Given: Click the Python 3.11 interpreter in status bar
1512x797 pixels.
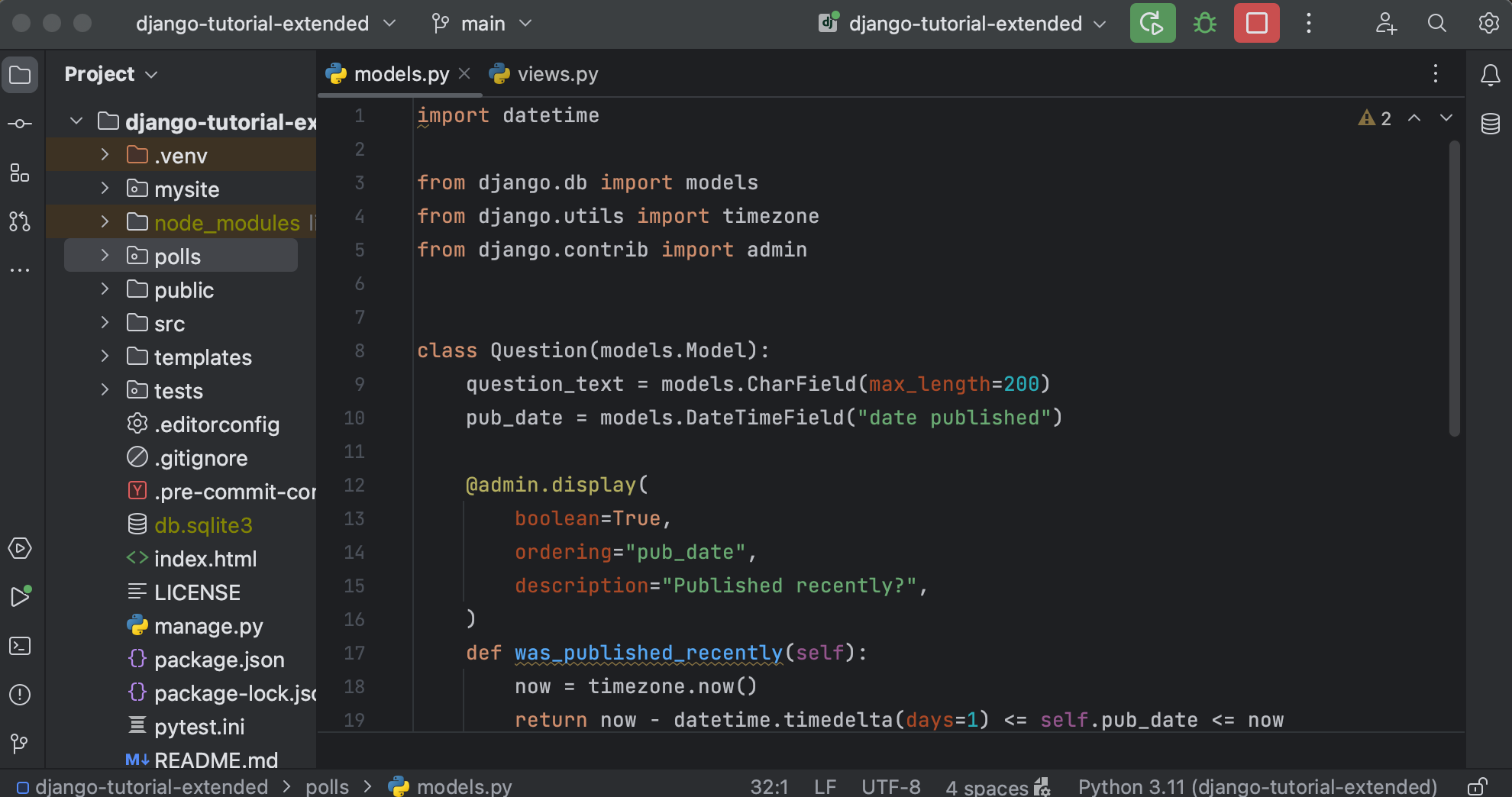Looking at the screenshot, I should pos(1257,786).
